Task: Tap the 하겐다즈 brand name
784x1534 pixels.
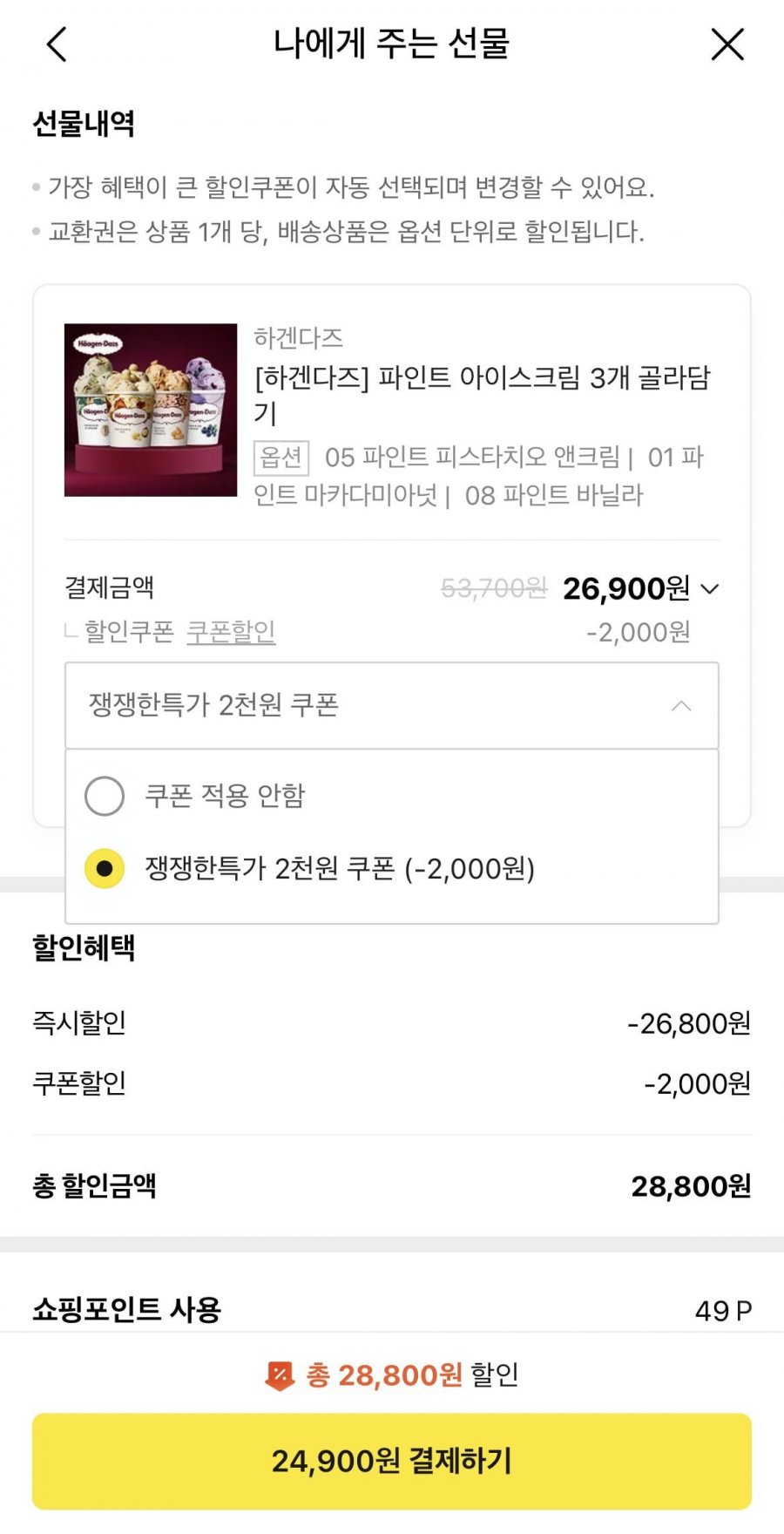Action: click(298, 337)
